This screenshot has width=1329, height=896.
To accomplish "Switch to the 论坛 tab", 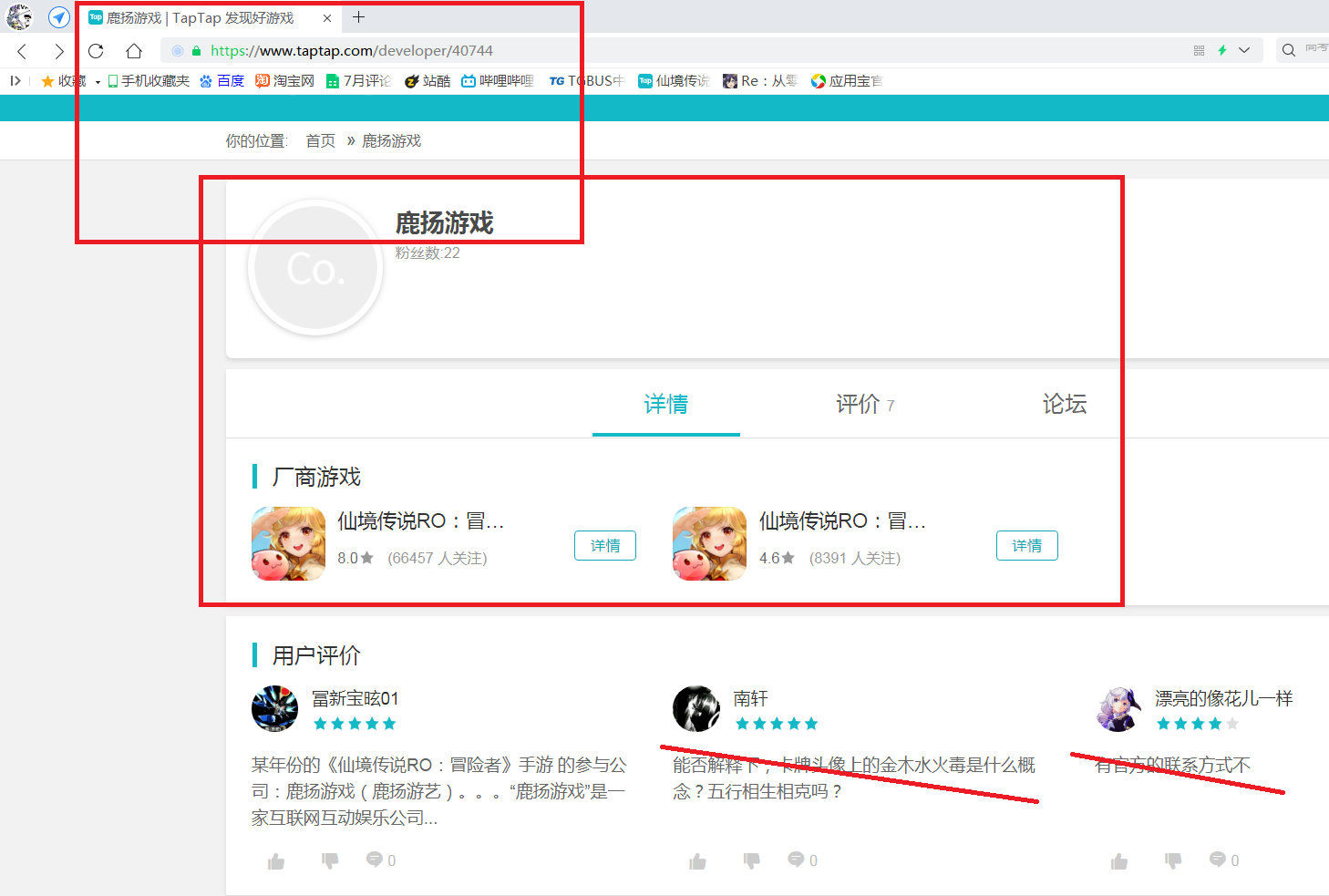I will (1065, 405).
